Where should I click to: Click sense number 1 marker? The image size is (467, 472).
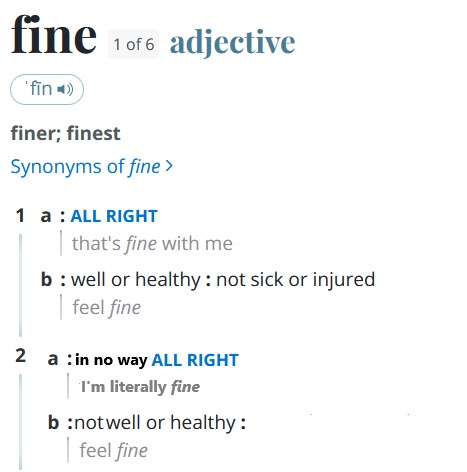(20, 215)
